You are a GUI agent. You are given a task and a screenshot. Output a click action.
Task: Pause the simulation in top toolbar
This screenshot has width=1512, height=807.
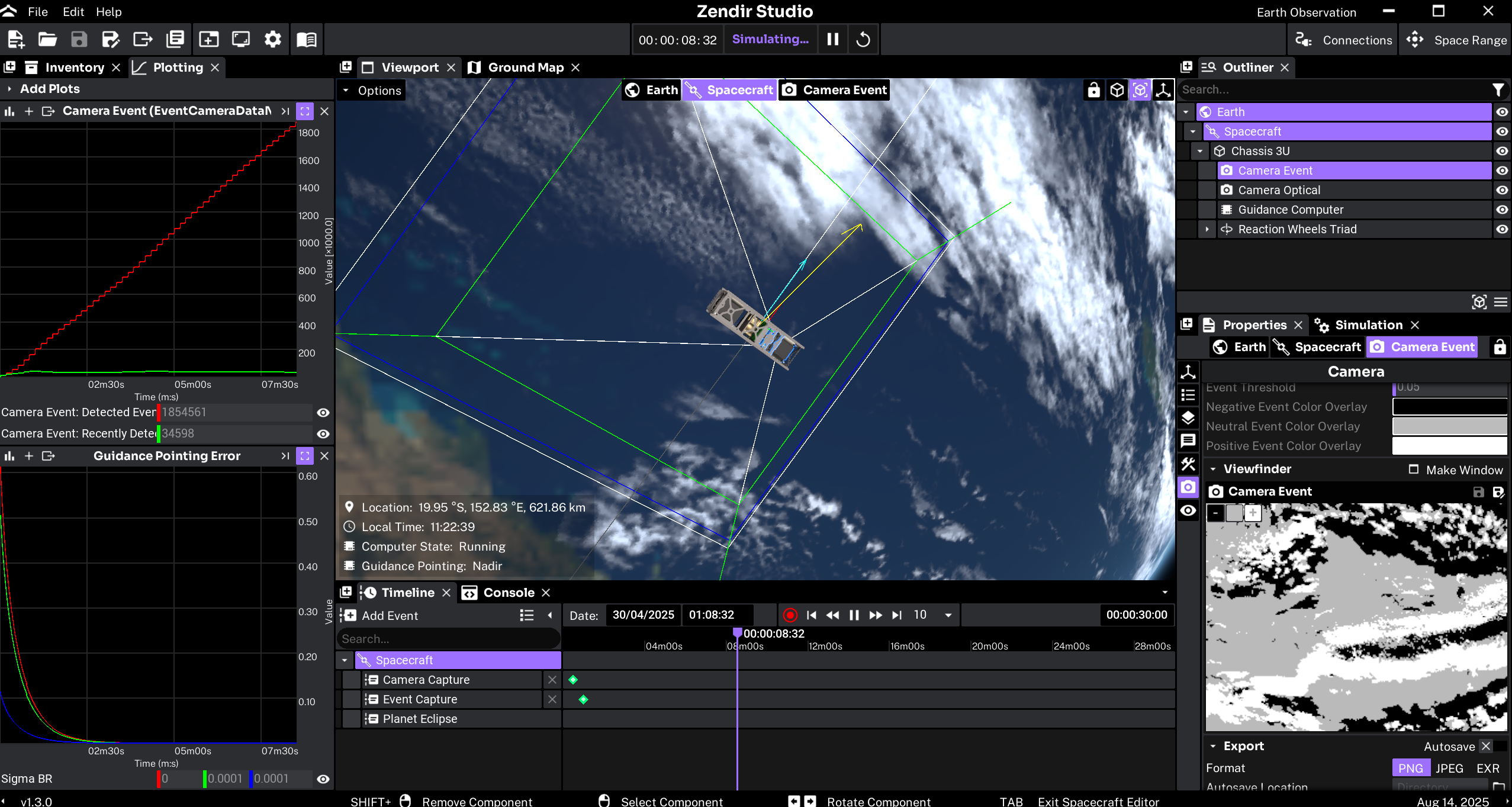pyautogui.click(x=832, y=39)
